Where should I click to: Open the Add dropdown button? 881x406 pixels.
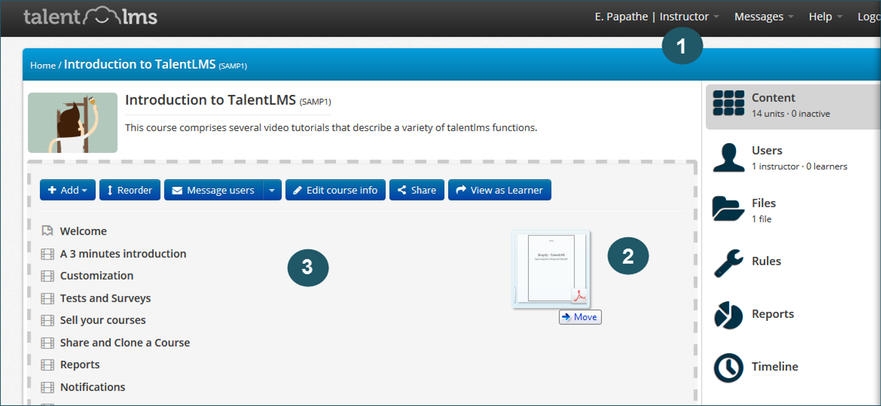(x=67, y=190)
